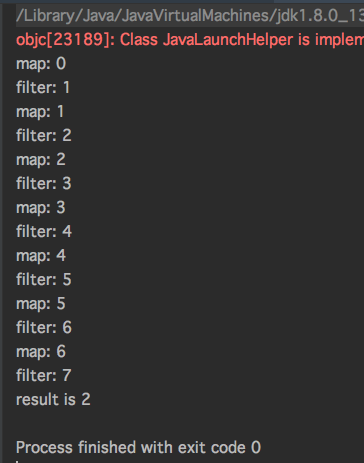Click the 'map: 5' line
This screenshot has height=463, width=364.
click(41, 304)
